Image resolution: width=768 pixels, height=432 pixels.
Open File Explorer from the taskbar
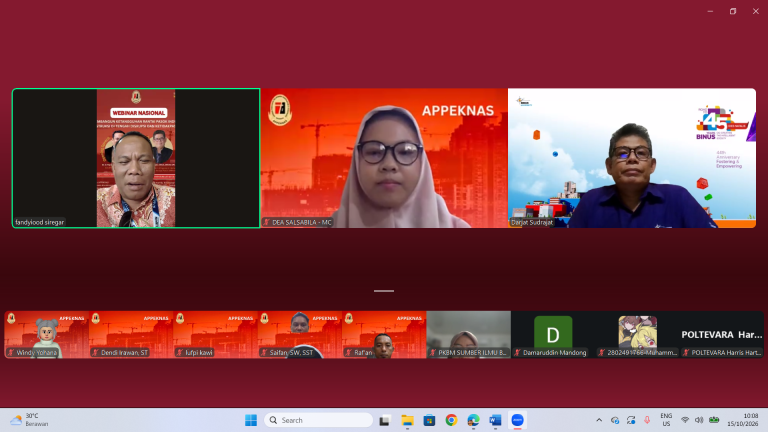[407, 420]
